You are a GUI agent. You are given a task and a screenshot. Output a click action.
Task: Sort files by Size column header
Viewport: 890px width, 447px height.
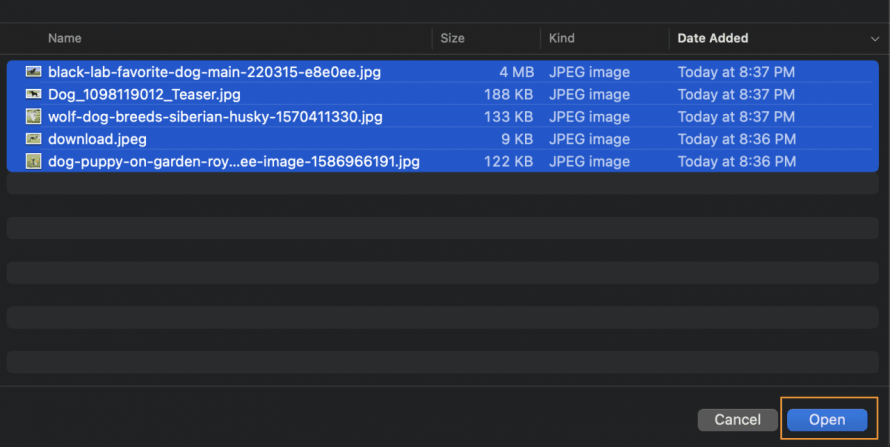pos(453,38)
